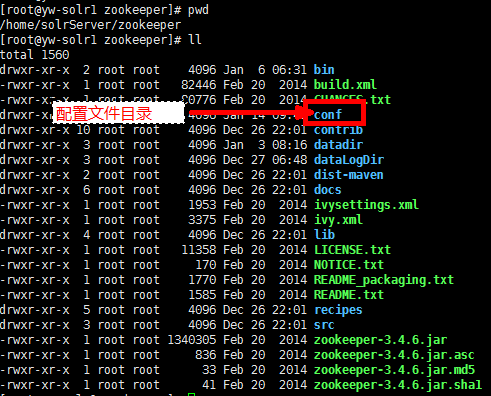Select the link count 6 on the docs row
The height and width of the screenshot is (396, 491).
click(87, 190)
